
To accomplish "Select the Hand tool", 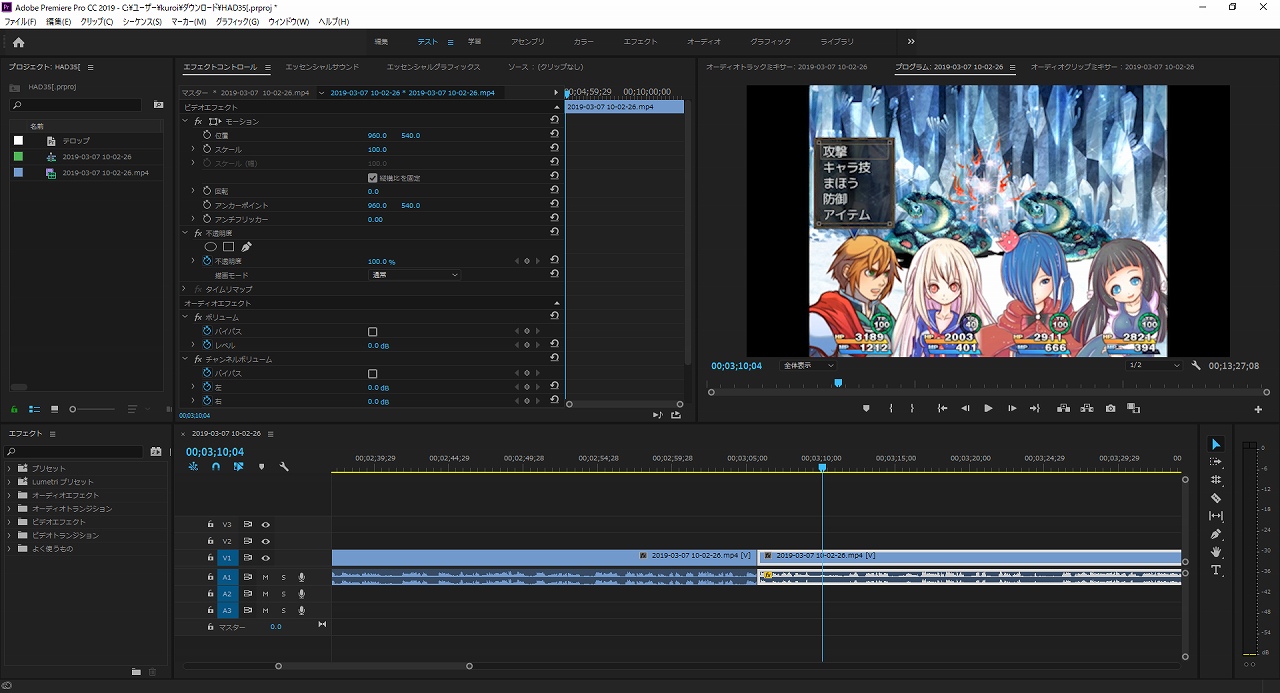I will pyautogui.click(x=1216, y=552).
